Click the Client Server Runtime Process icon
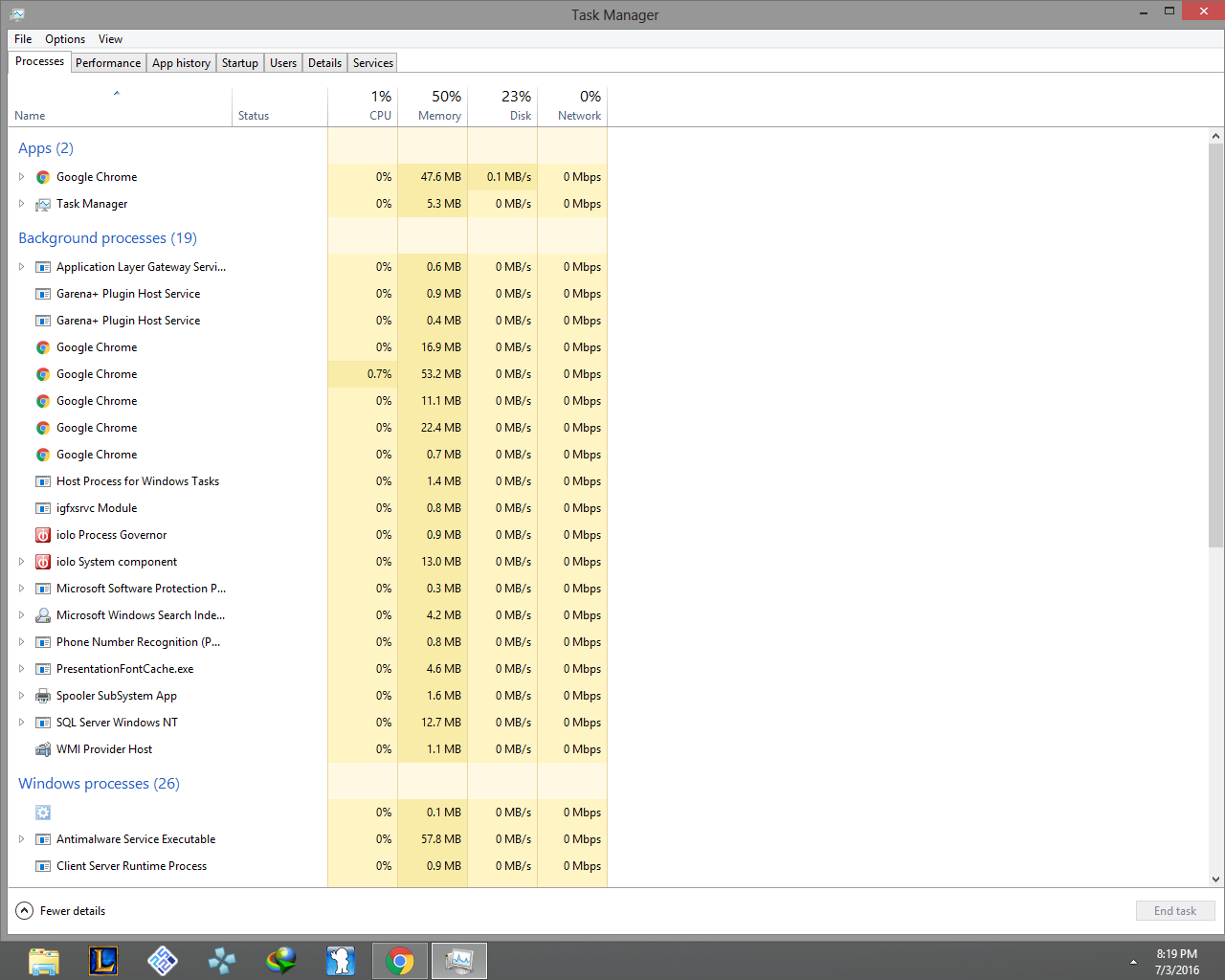This screenshot has width=1225, height=980. click(x=43, y=866)
